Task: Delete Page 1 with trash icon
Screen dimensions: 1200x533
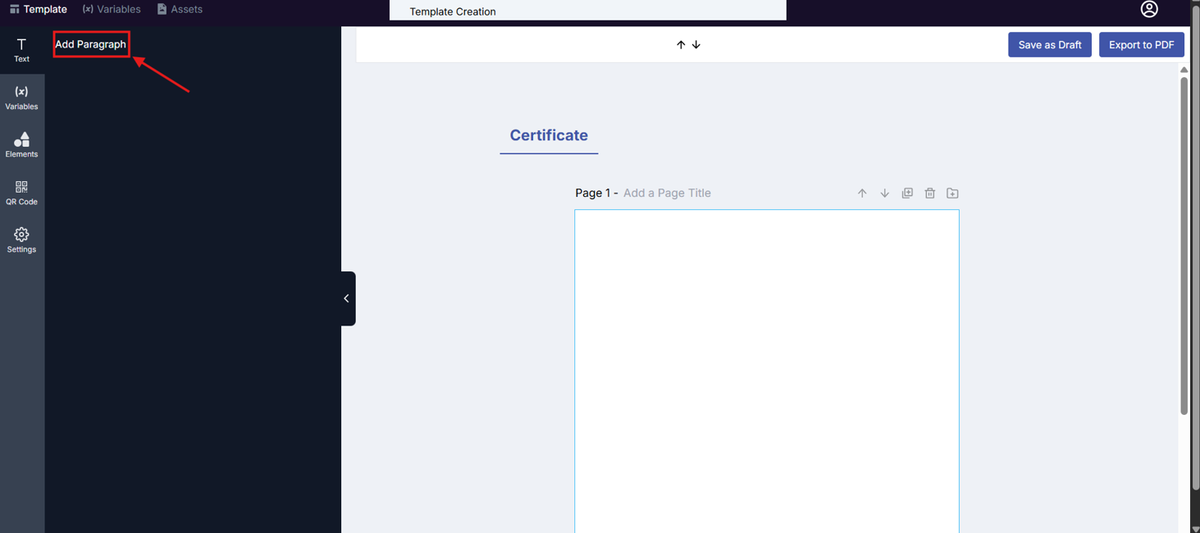Action: (930, 193)
